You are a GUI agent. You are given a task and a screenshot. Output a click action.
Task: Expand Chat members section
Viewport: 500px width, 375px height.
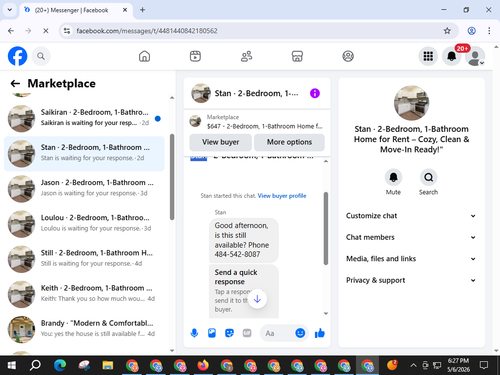pos(411,237)
